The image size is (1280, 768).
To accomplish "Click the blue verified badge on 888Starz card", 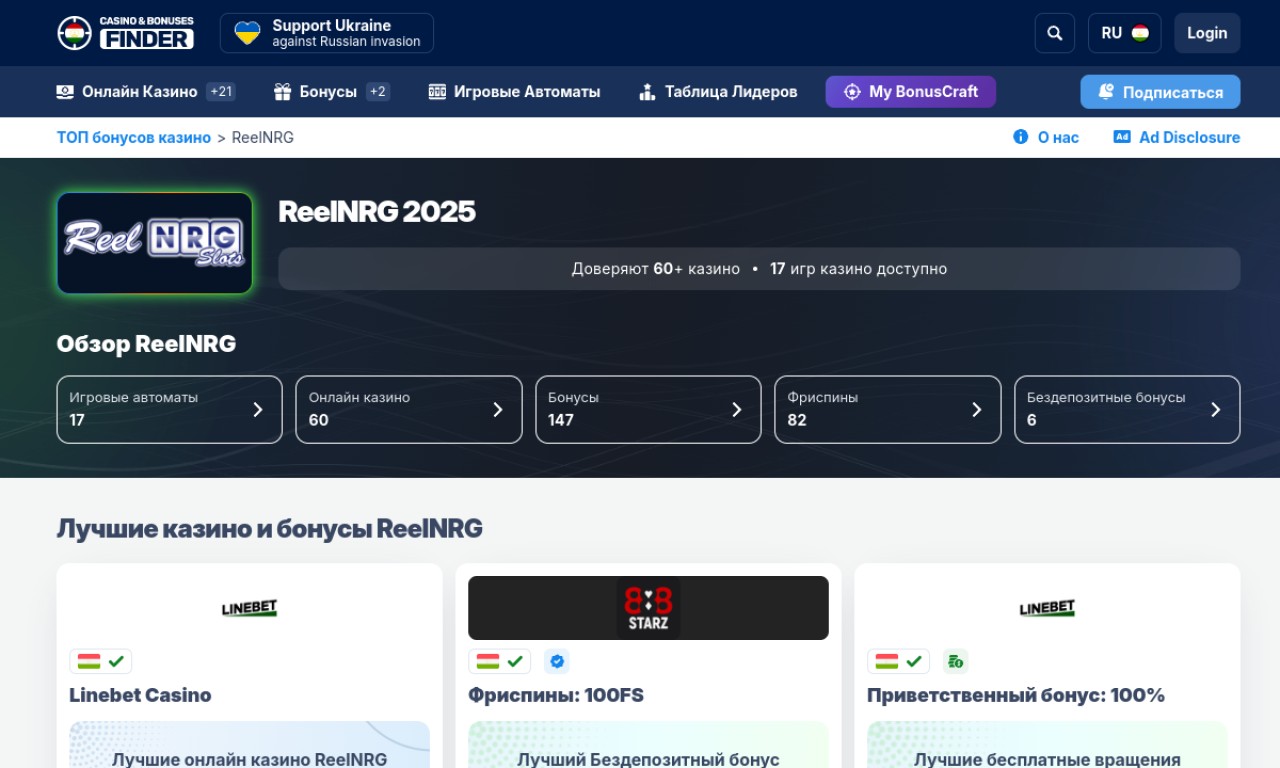I will [x=557, y=661].
